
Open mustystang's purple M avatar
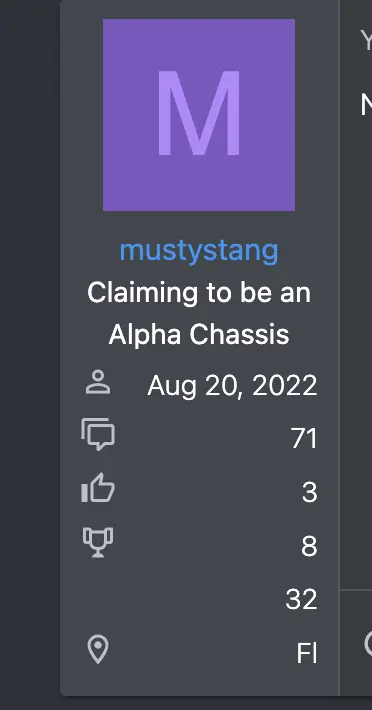(x=199, y=115)
